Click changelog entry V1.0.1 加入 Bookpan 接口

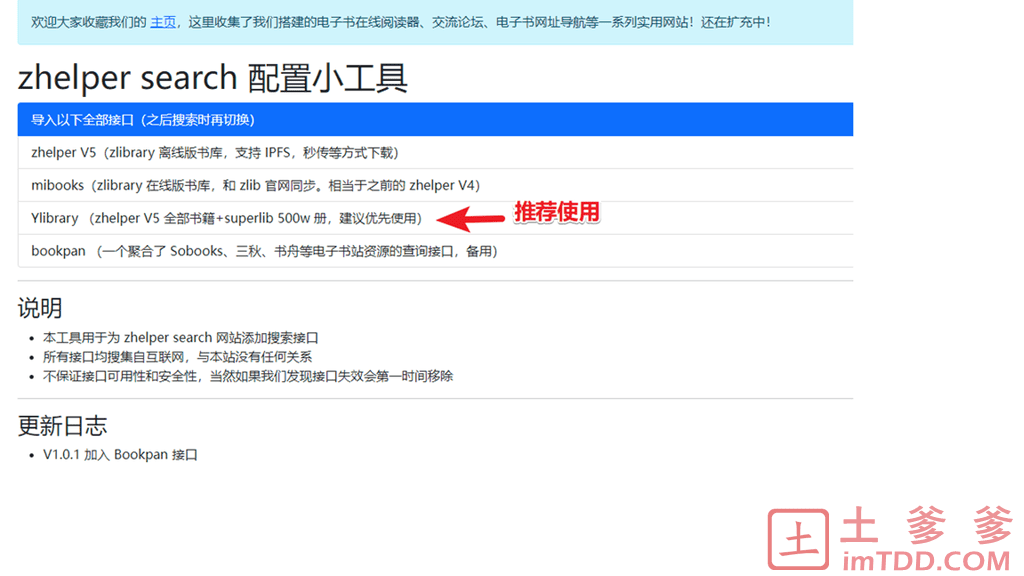pos(120,455)
